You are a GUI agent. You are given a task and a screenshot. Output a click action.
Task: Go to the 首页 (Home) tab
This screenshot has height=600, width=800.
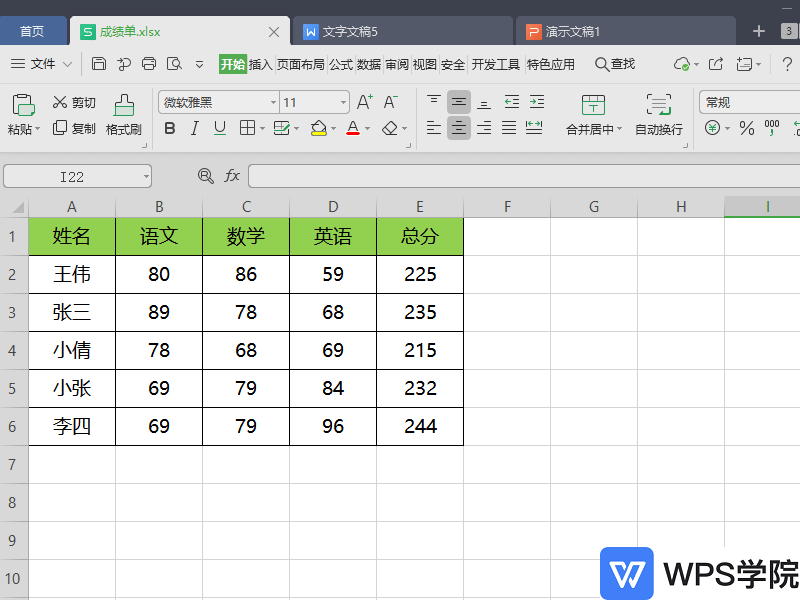tap(32, 31)
